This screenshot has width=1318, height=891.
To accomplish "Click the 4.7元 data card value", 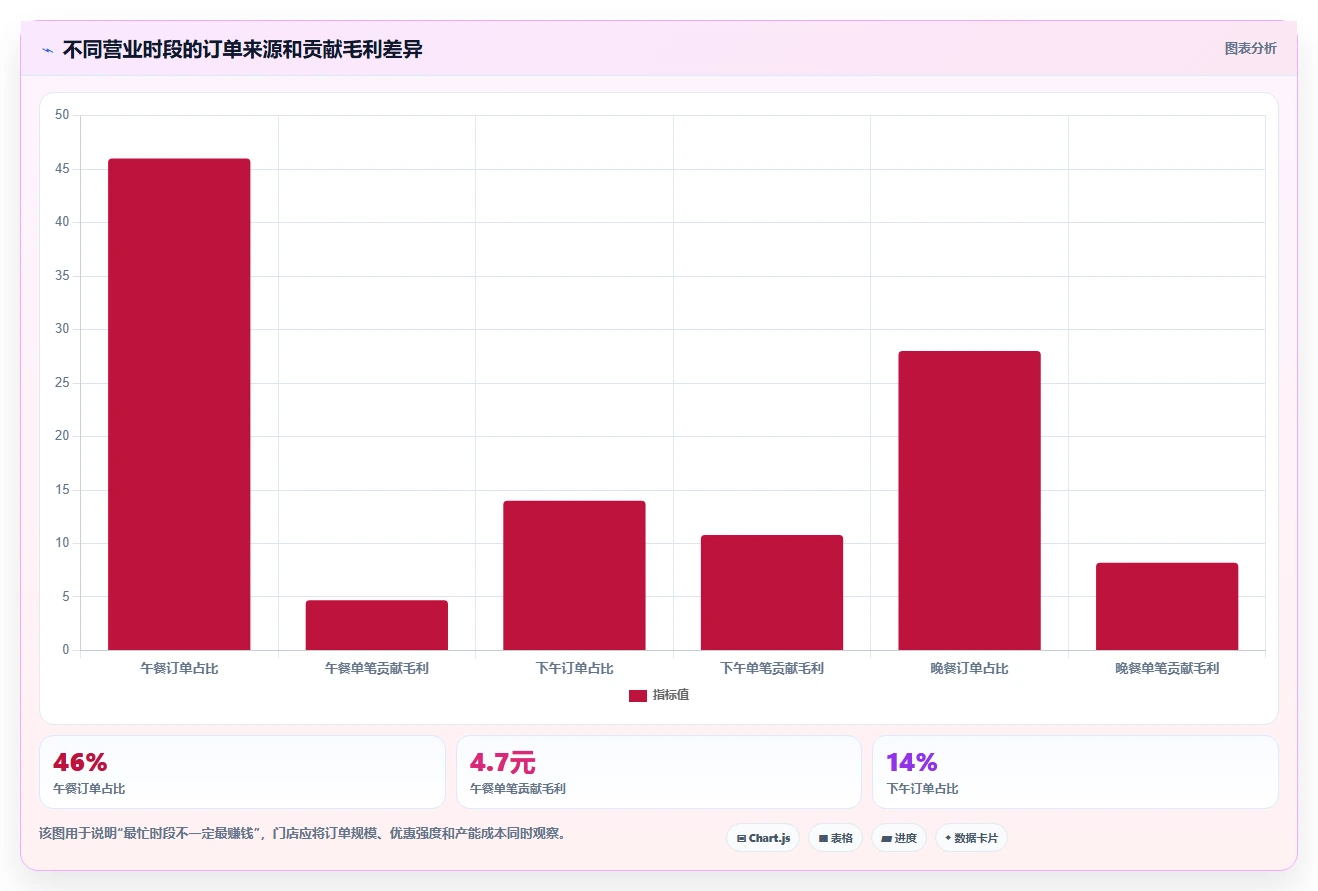I will point(503,762).
